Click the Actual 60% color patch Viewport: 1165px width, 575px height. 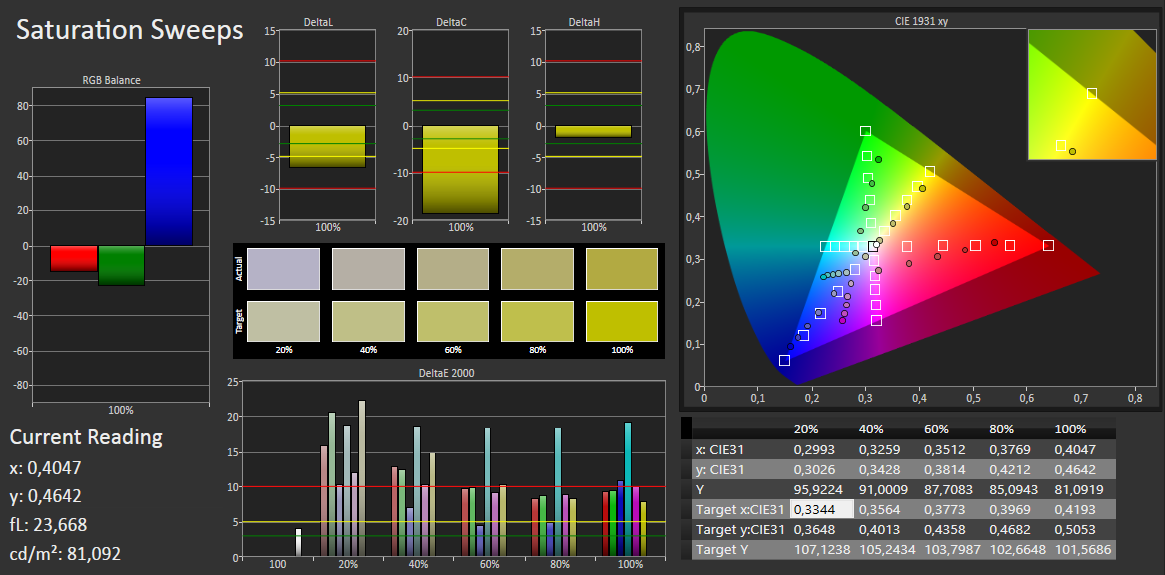point(452,269)
